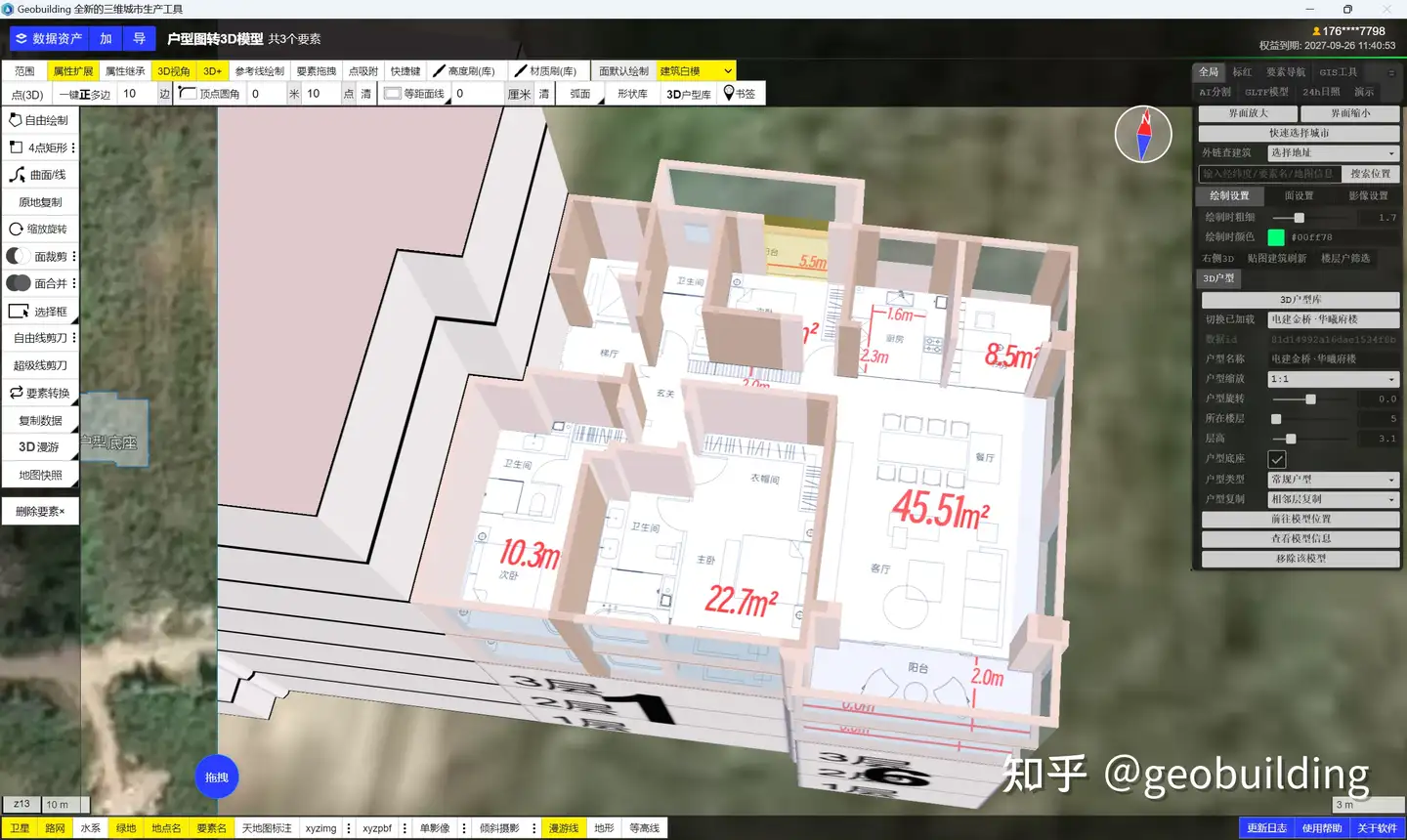Click the compass north indicator
The height and width of the screenshot is (840, 1407).
pyautogui.click(x=1143, y=134)
